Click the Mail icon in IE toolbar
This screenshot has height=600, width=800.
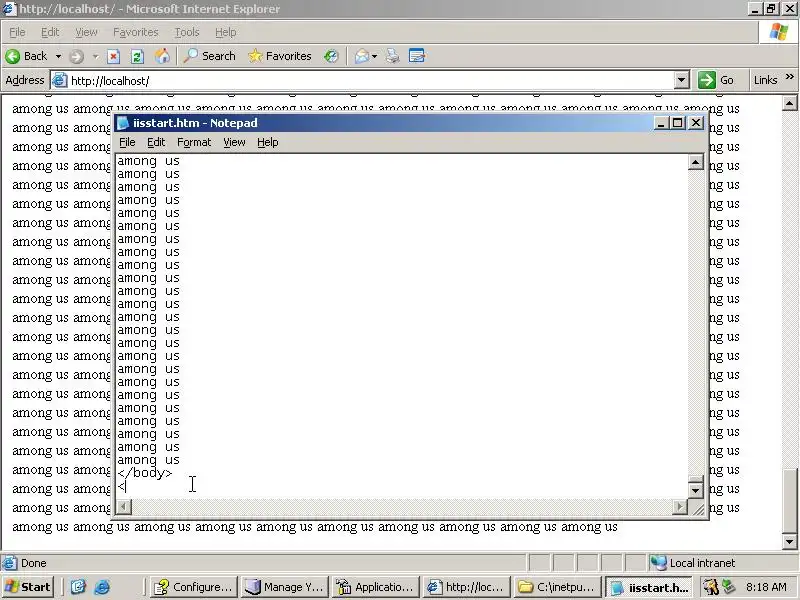[362, 56]
